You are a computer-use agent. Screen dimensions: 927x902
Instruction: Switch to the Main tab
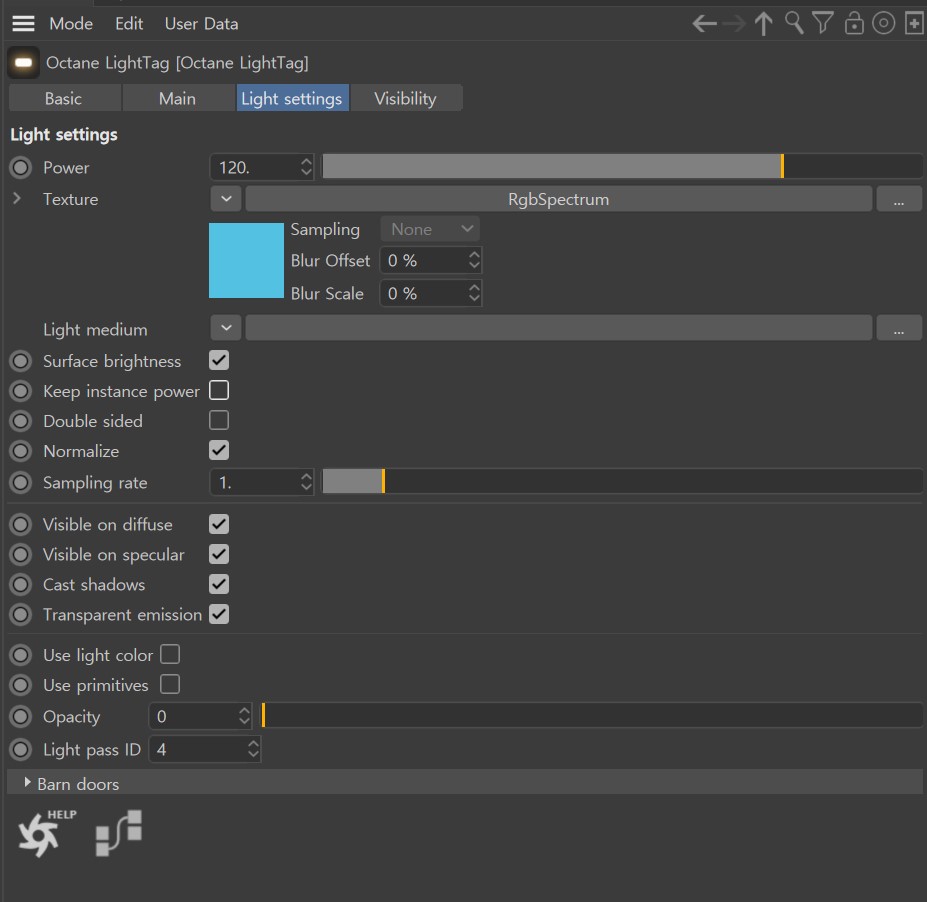click(x=178, y=98)
